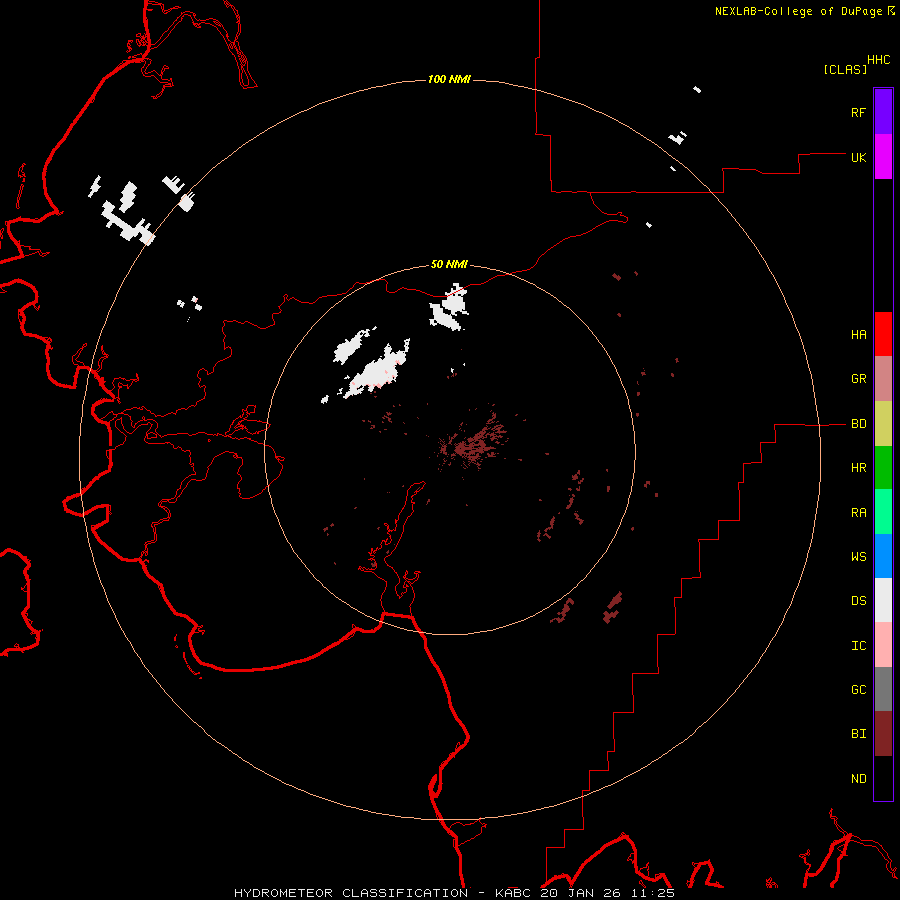The height and width of the screenshot is (900, 900).
Task: Click the WS legend label
Action: pos(858,556)
